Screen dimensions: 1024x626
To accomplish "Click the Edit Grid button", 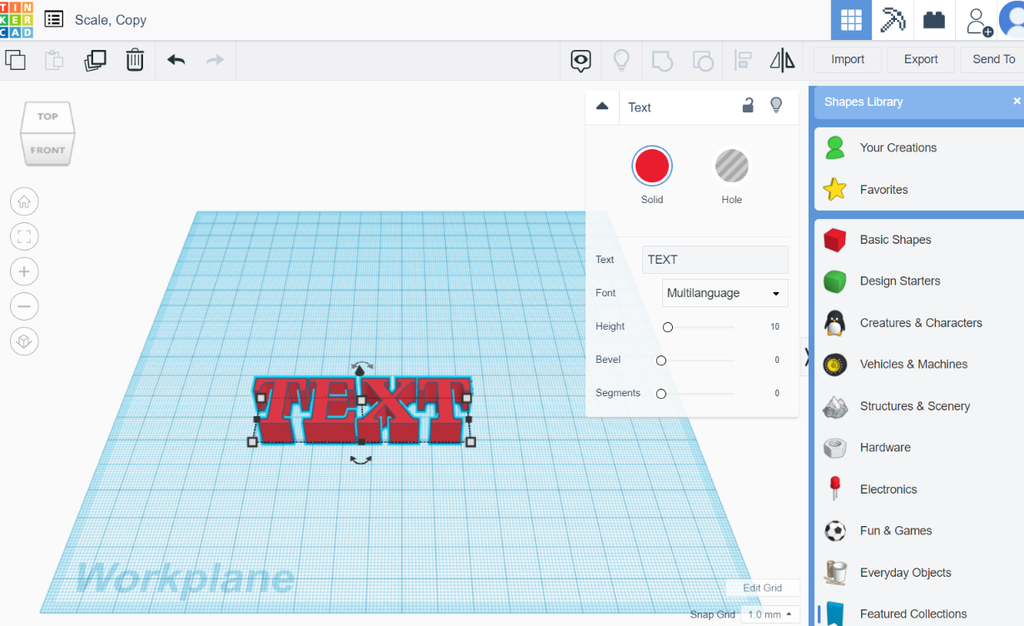I will pyautogui.click(x=762, y=587).
